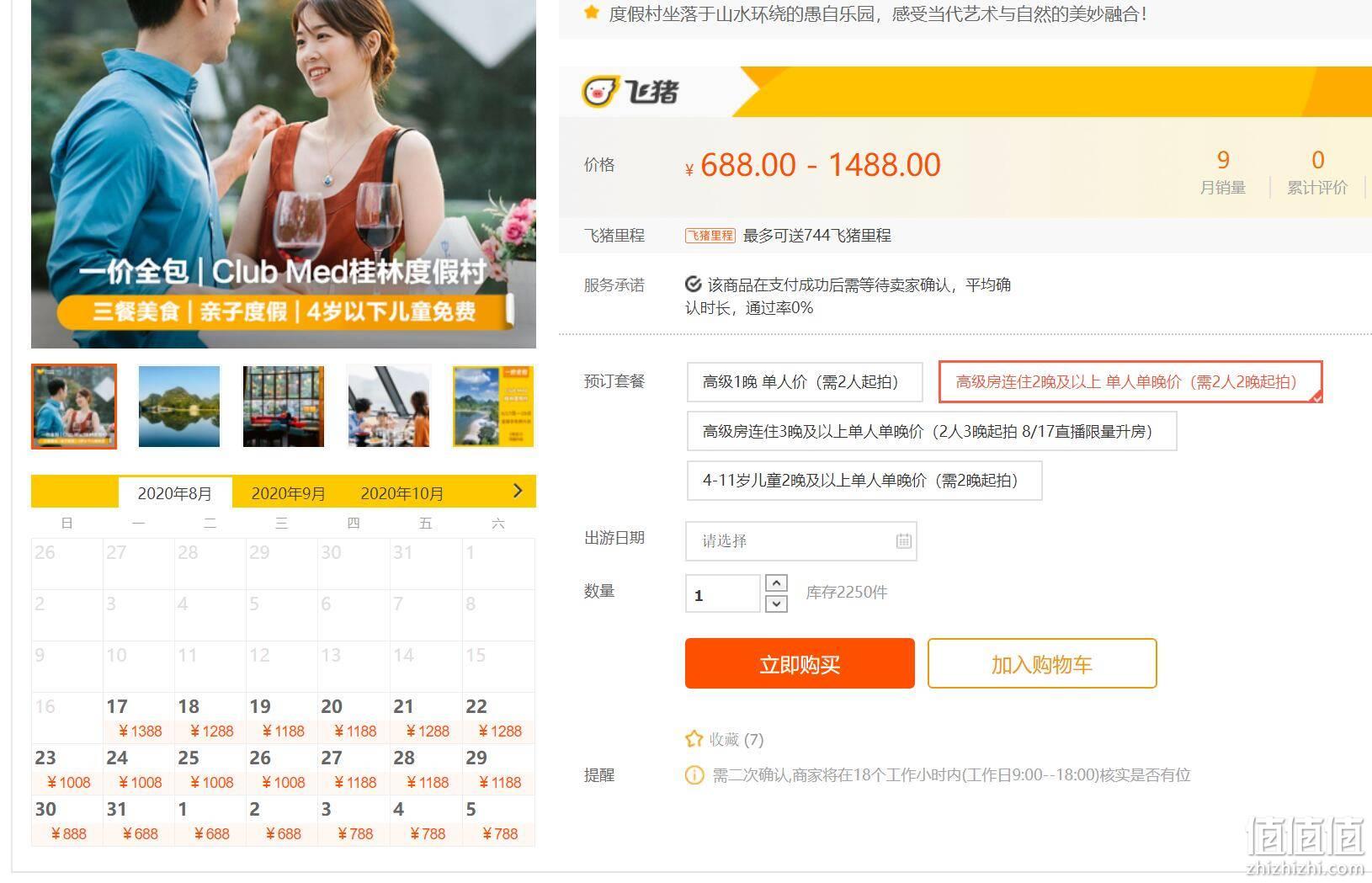Pick August 22 on the calendar

click(498, 717)
